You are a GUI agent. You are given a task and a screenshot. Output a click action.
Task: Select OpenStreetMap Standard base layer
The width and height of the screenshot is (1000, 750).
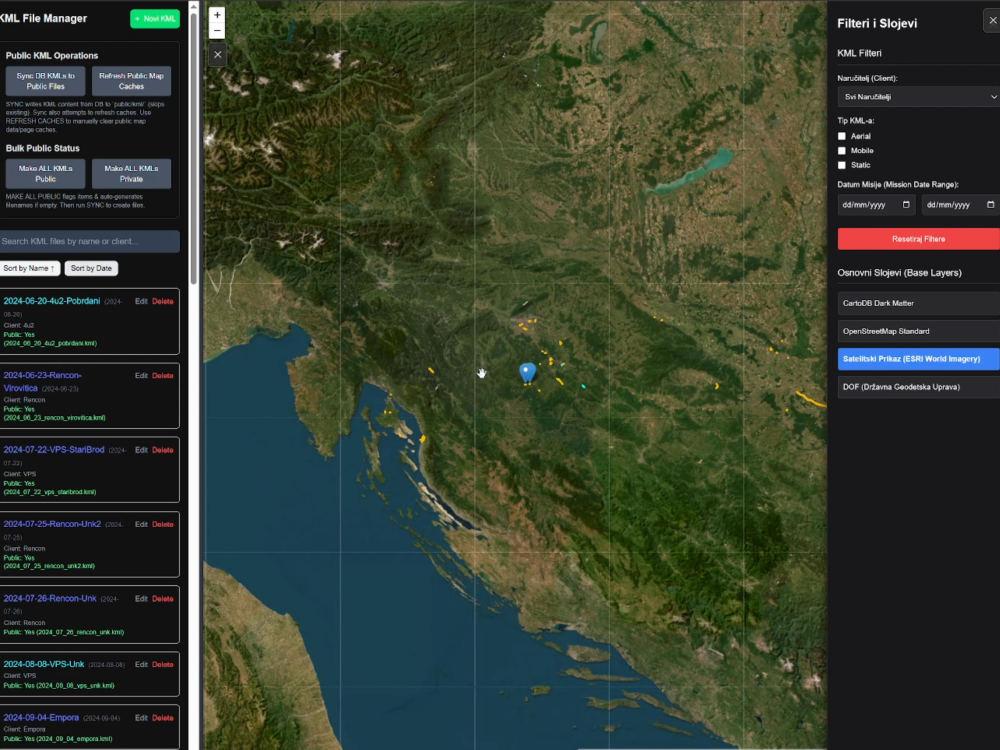point(918,331)
